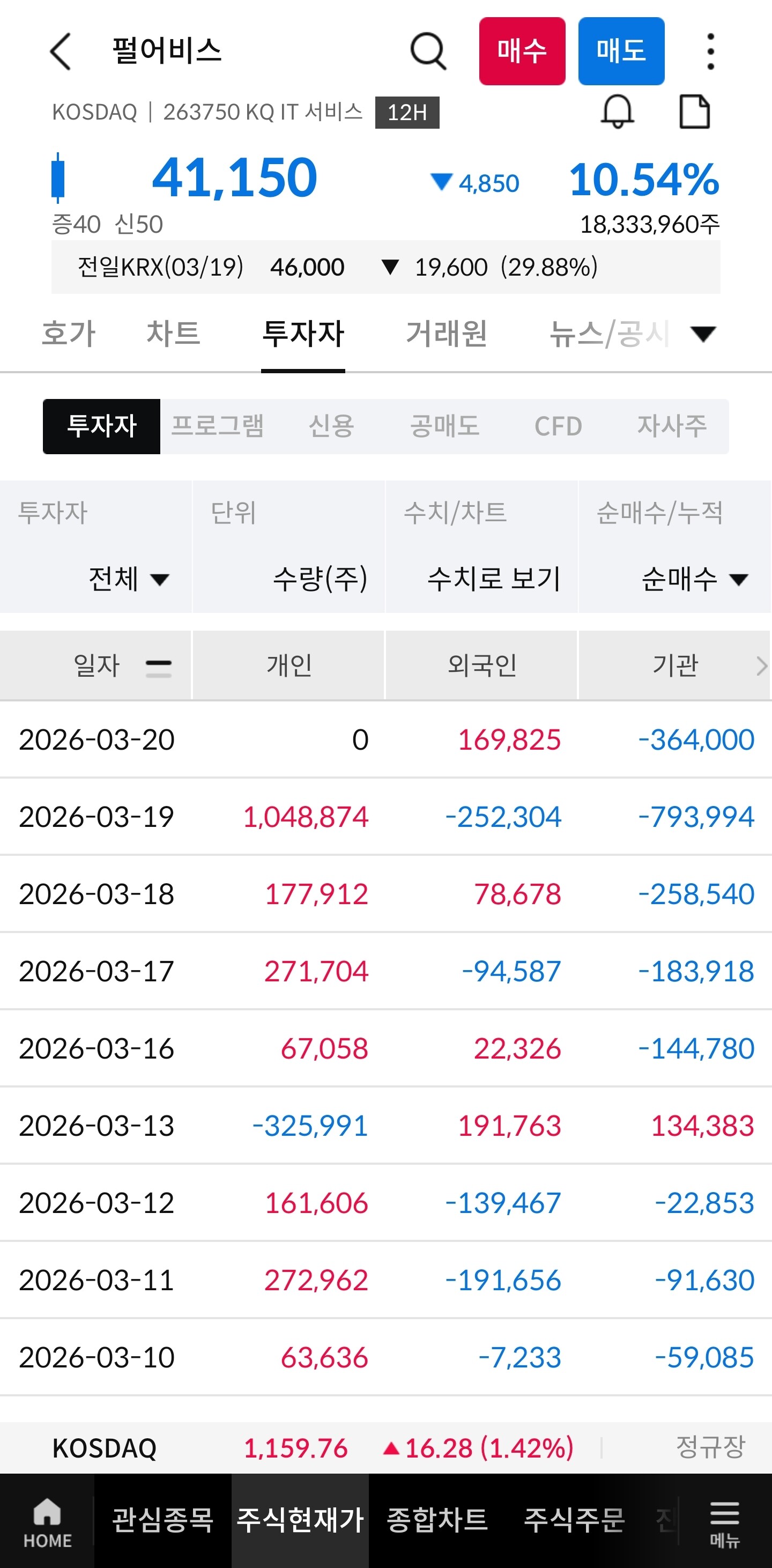The width and height of the screenshot is (772, 1568).
Task: Open 종합차트 in bottom navigation
Action: (x=437, y=1520)
